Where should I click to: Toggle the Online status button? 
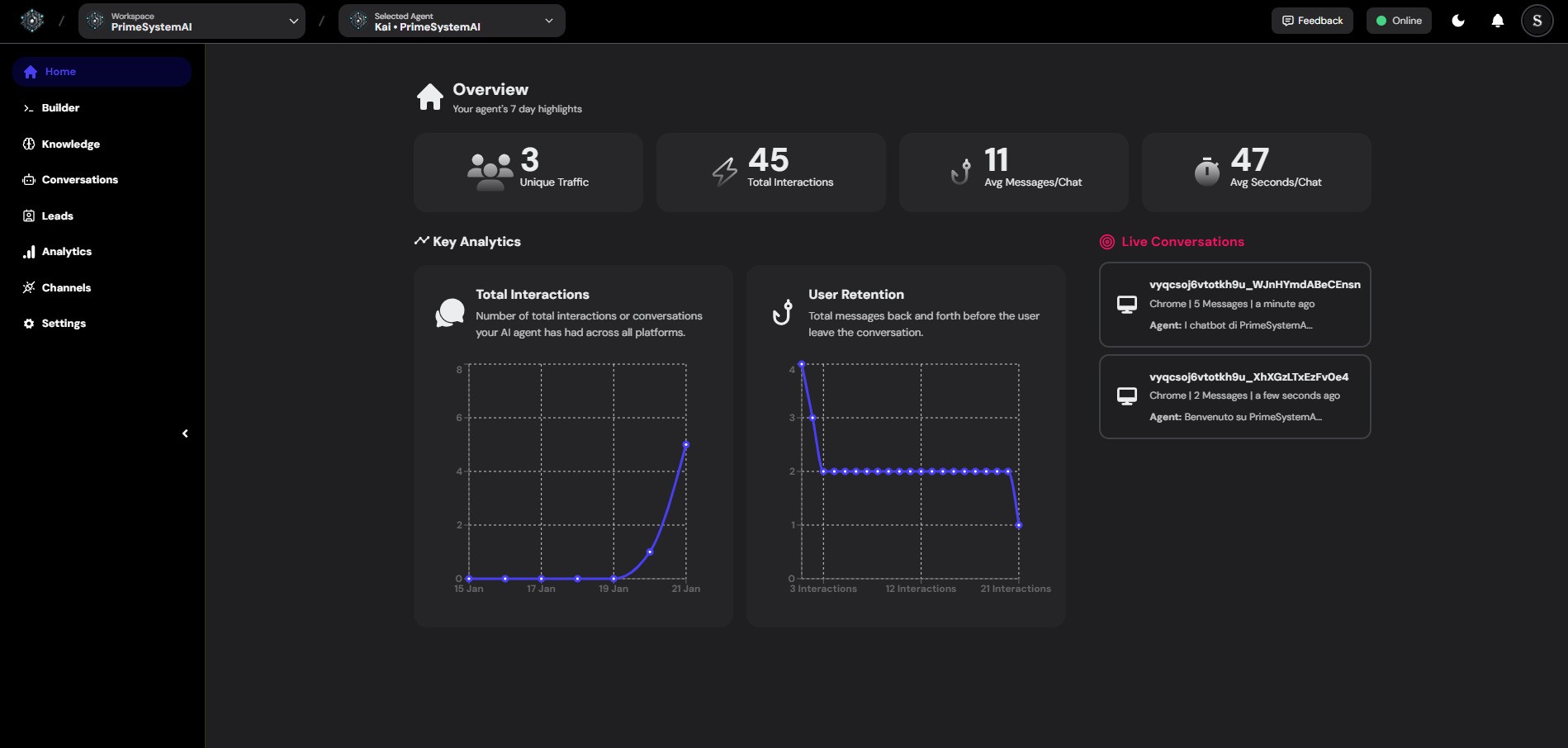pyautogui.click(x=1399, y=21)
